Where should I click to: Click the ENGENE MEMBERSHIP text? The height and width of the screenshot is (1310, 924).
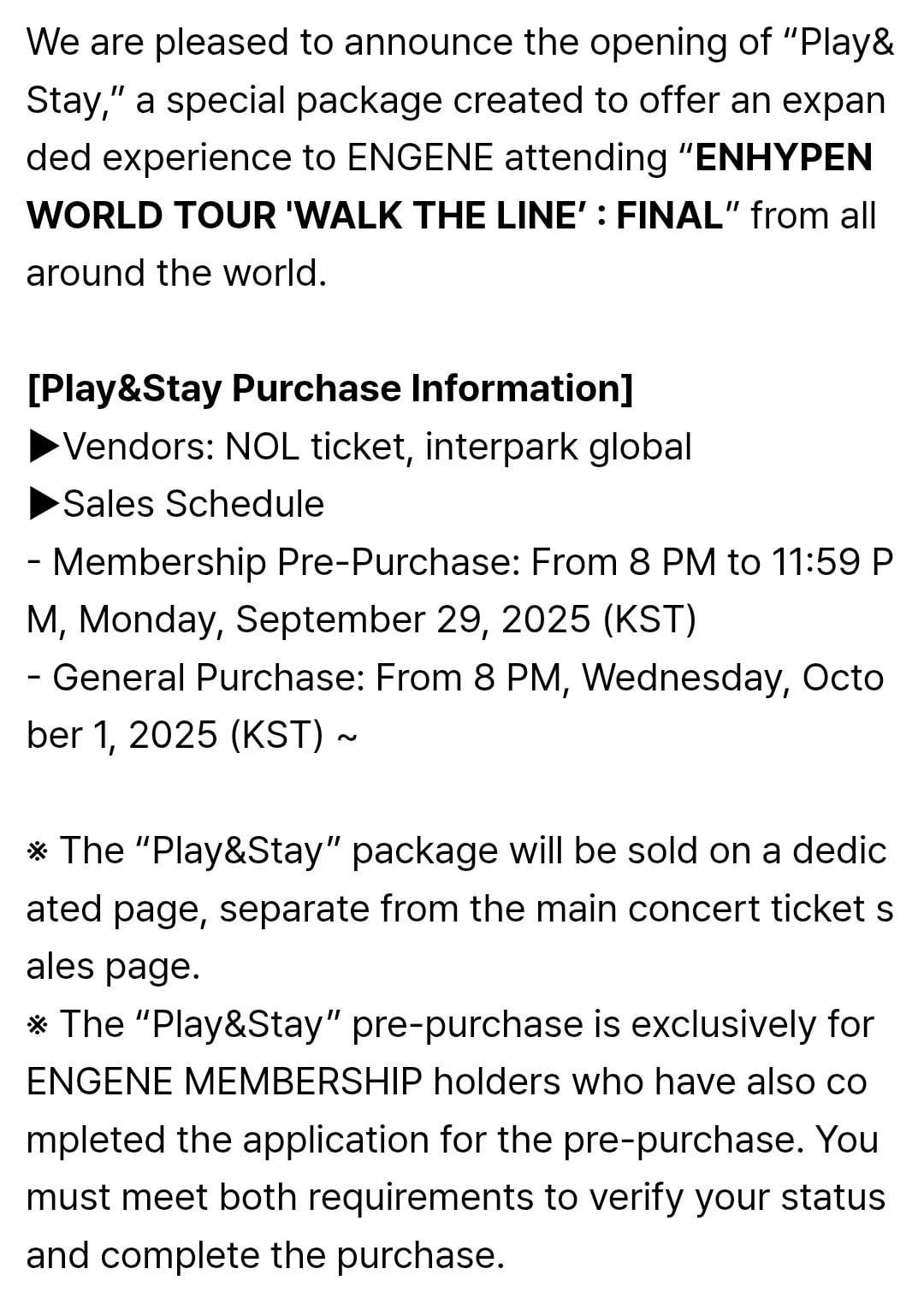pos(224,1082)
